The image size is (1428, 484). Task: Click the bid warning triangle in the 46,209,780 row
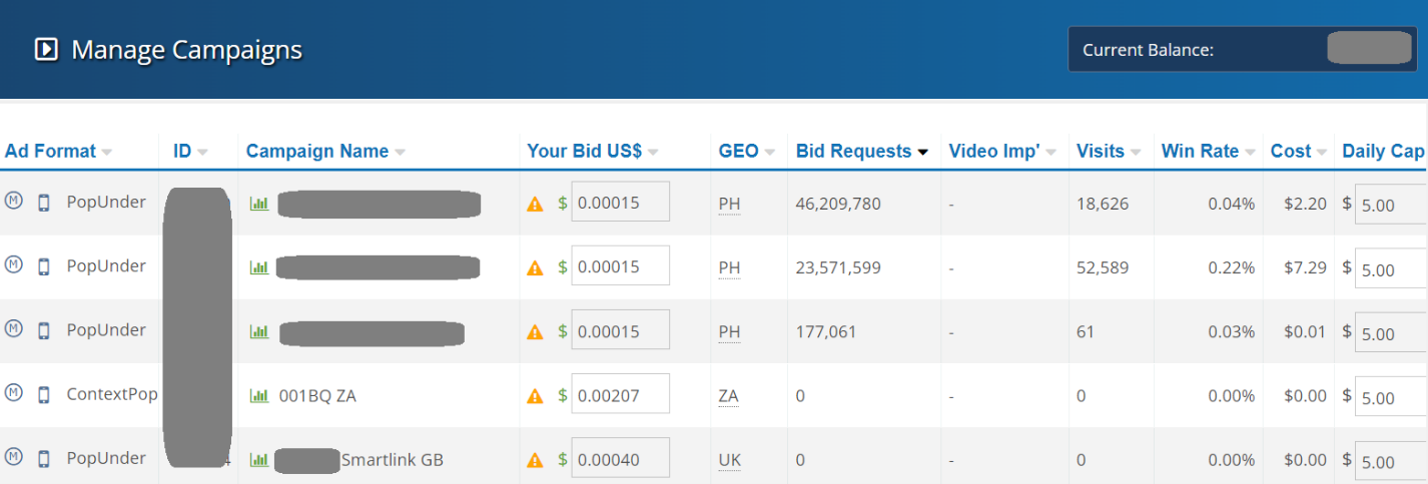(535, 204)
